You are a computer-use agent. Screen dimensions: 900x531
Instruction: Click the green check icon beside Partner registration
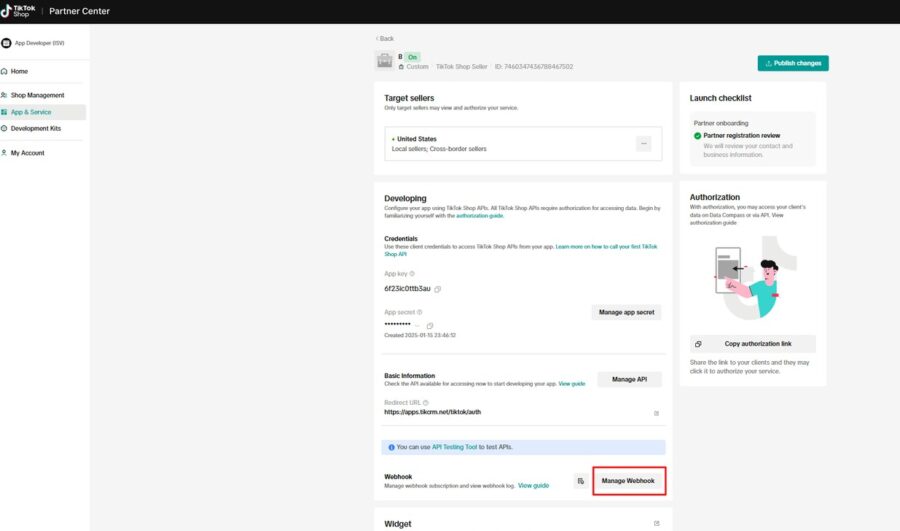[x=697, y=136]
